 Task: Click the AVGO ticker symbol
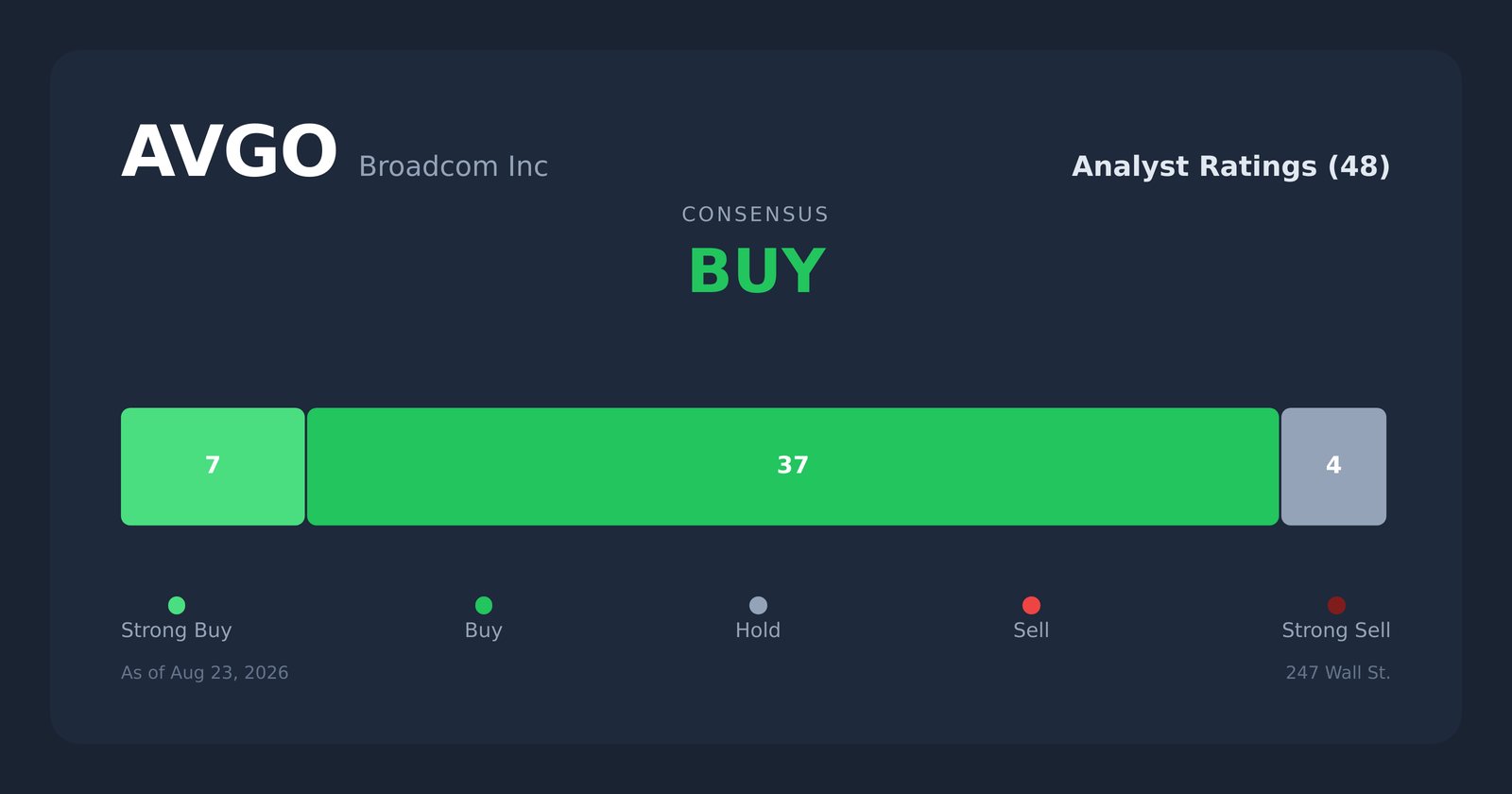pyautogui.click(x=230, y=153)
